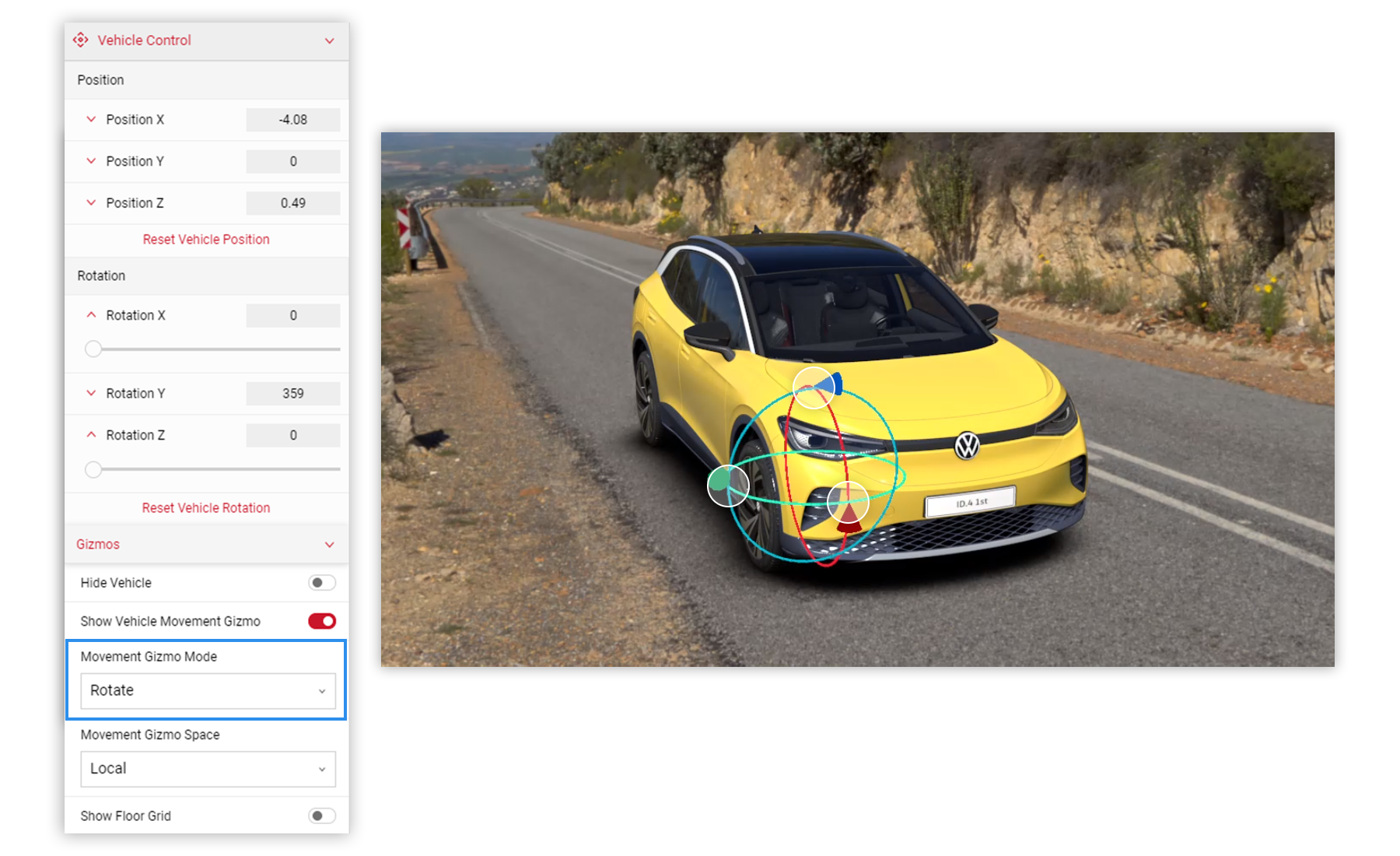Click the Vehicle Control target icon
Viewport: 1400px width, 856px height.
pyautogui.click(x=80, y=40)
